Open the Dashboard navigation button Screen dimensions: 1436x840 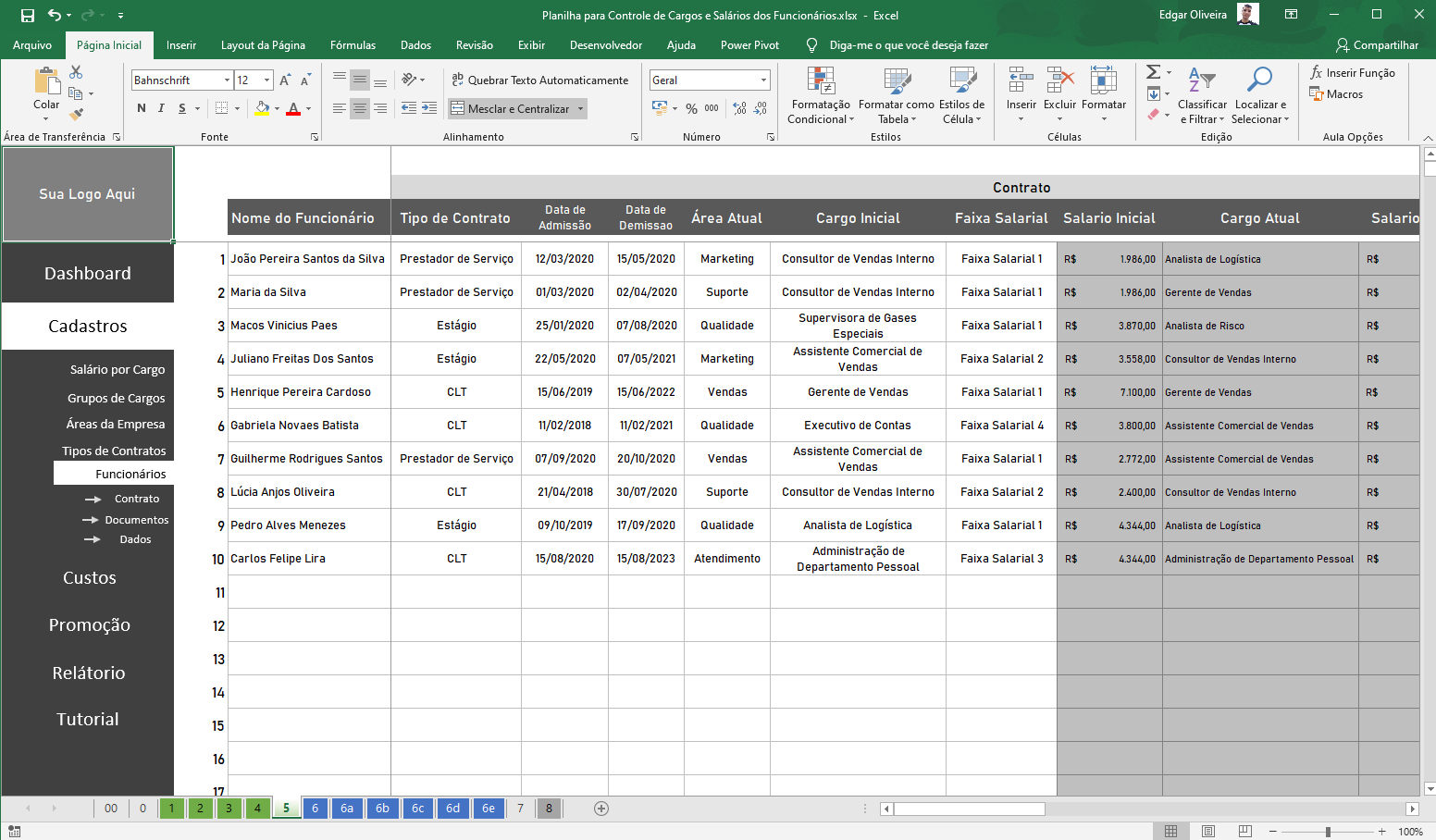(x=88, y=274)
